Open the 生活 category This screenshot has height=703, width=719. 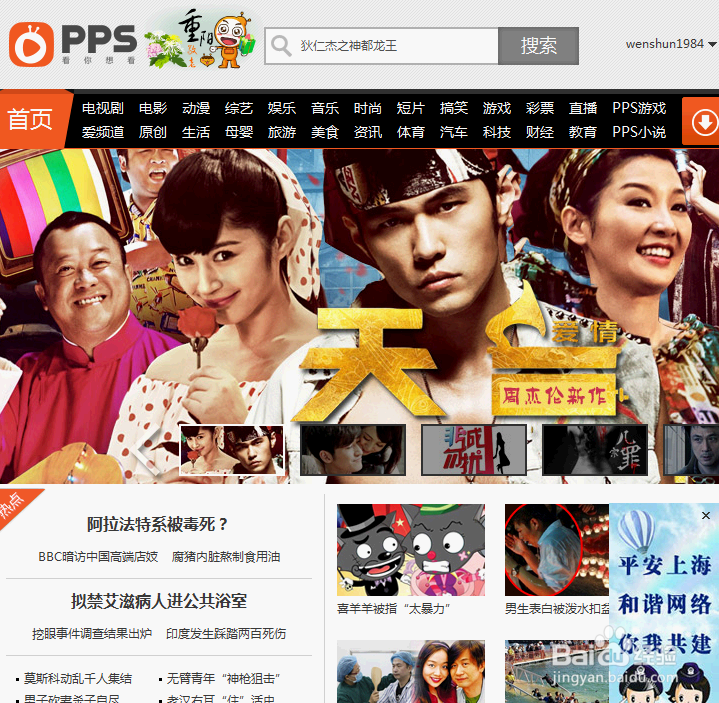click(196, 132)
